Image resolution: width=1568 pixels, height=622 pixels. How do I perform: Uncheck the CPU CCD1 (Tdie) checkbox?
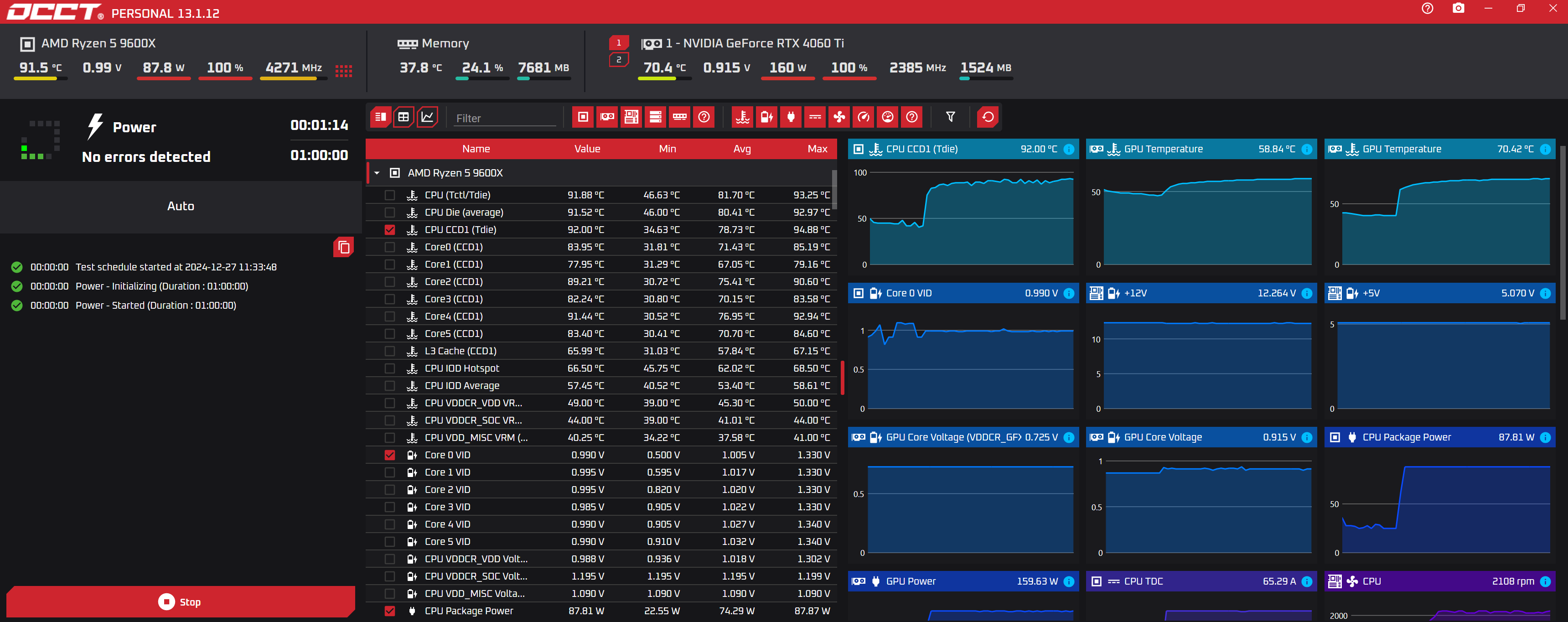(x=389, y=230)
